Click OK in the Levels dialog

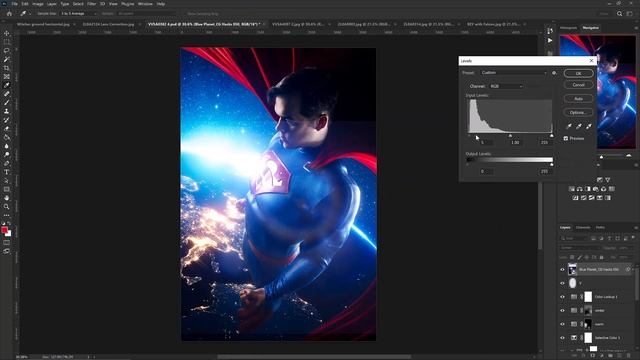(578, 73)
